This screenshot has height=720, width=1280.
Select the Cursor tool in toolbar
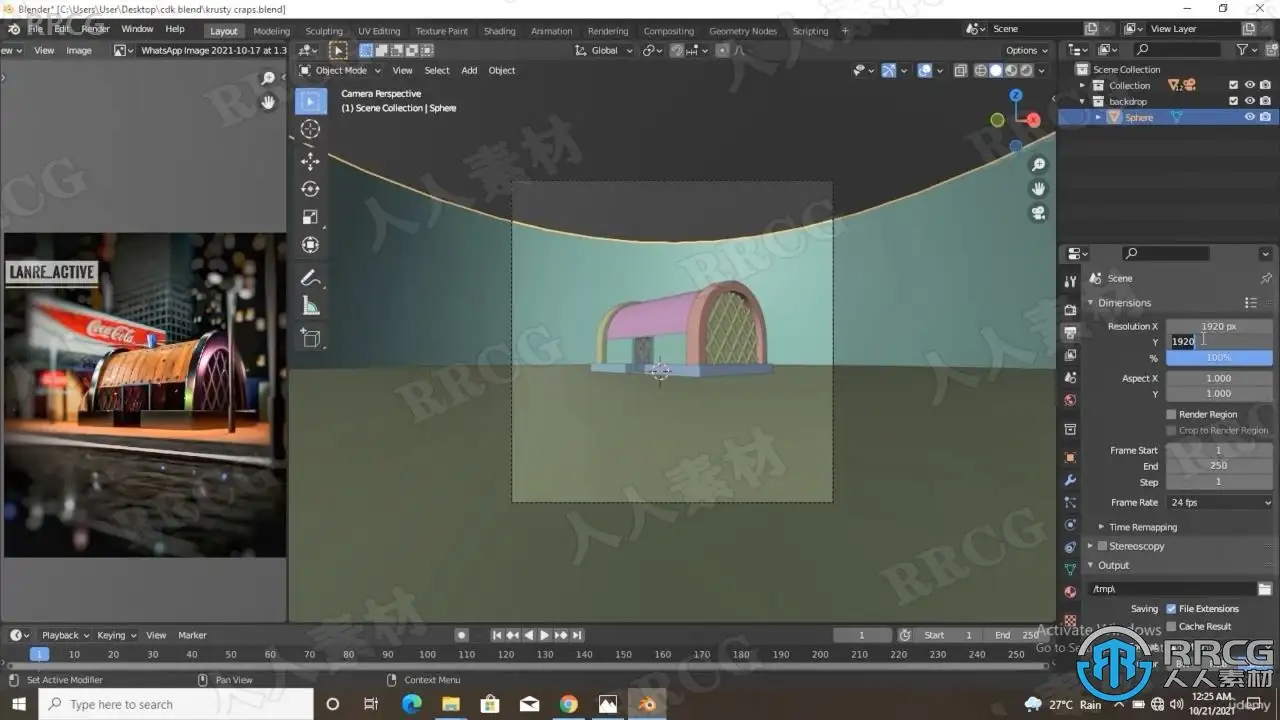pos(310,129)
